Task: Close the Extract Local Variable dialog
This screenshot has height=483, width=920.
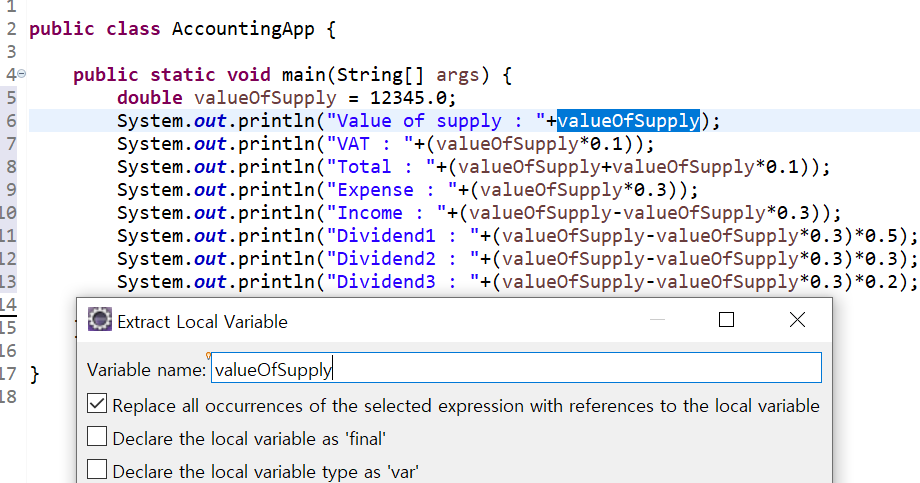Action: click(x=797, y=319)
